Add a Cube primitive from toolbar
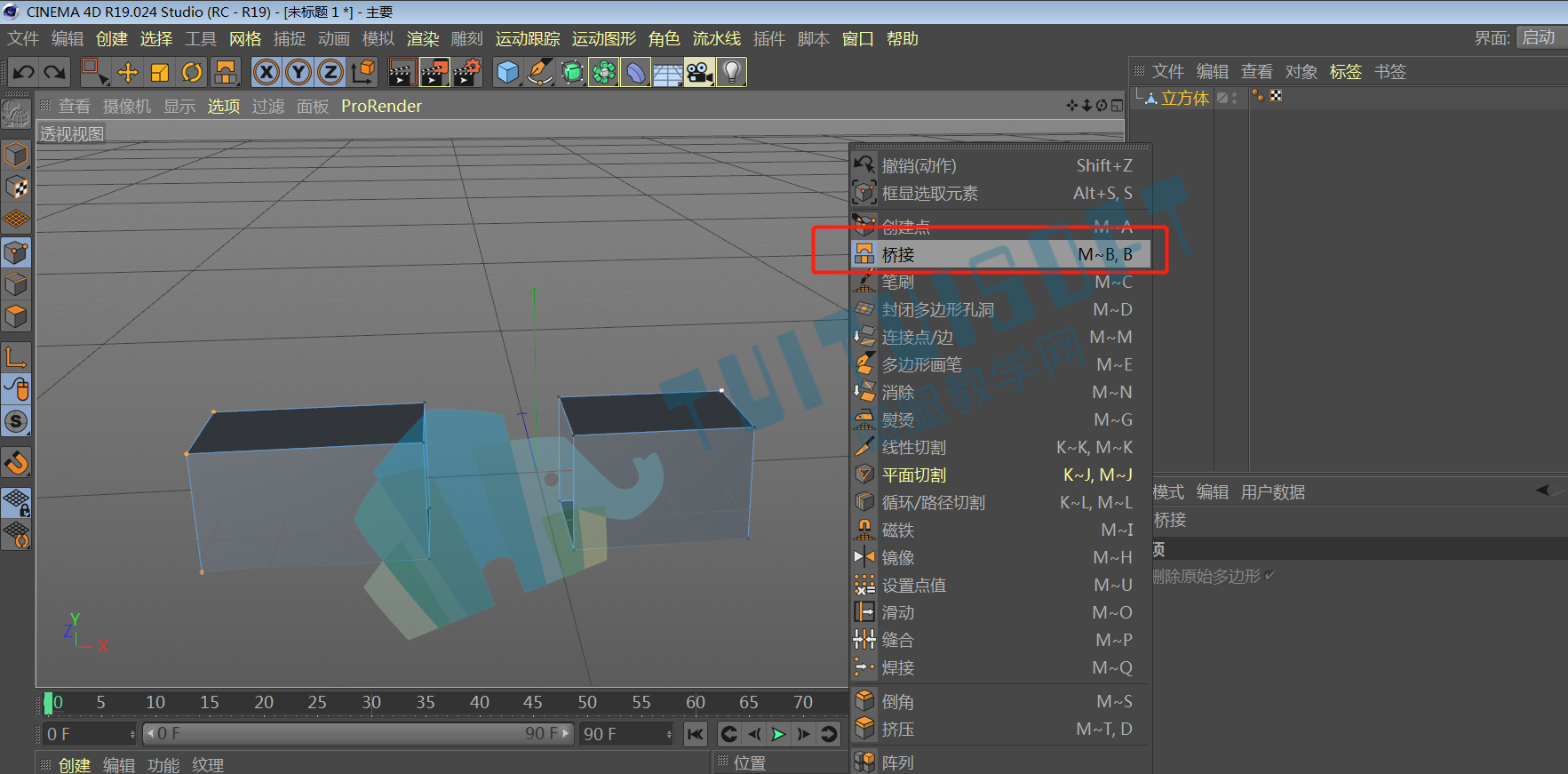The width and height of the screenshot is (1568, 774). tap(508, 72)
